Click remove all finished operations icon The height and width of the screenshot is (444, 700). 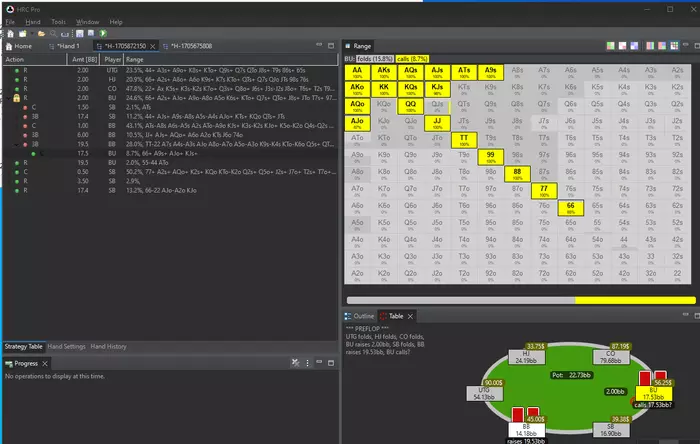tap(296, 363)
